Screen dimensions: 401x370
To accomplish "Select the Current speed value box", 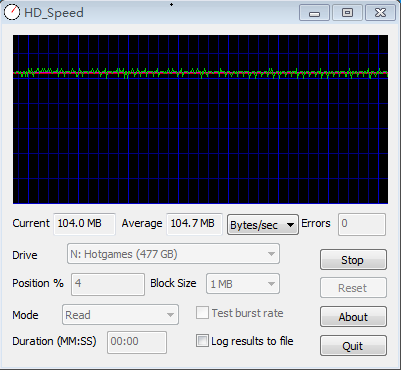I will click(84, 224).
